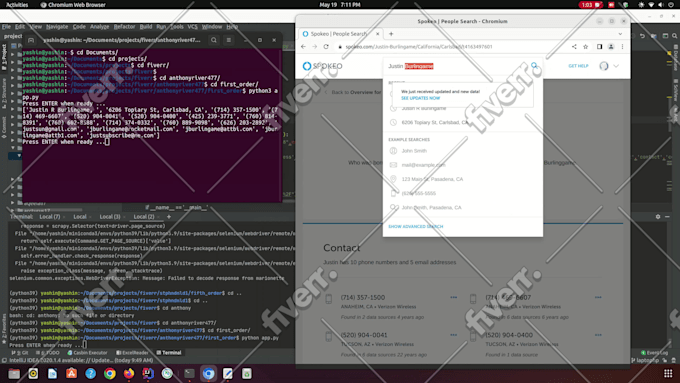This screenshot has height=383, width=680.
Task: Open the IntelliJ Build menu
Action: tap(146, 26)
